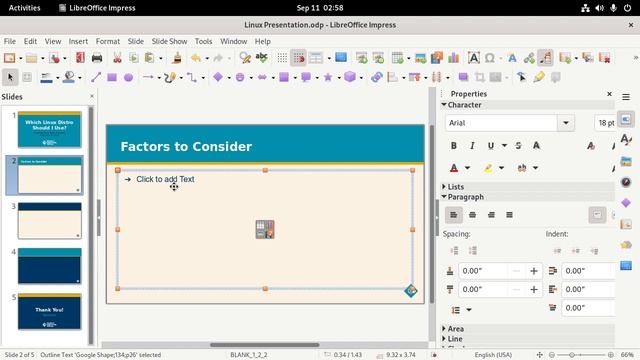
Task: Insert special character (Omega) icon
Action: (x=490, y=58)
